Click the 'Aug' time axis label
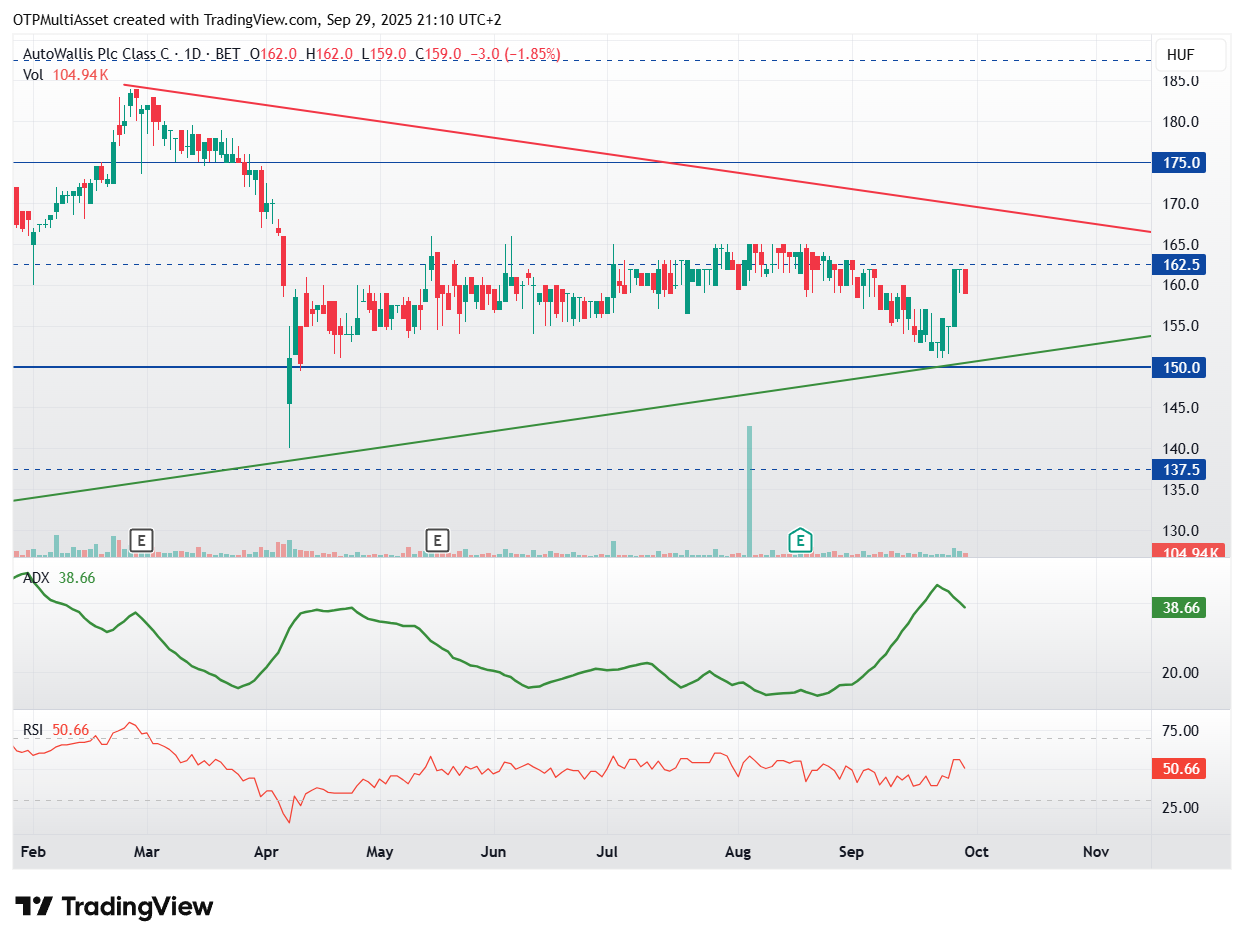Viewport: 1244px width, 944px height. pyautogui.click(x=737, y=852)
